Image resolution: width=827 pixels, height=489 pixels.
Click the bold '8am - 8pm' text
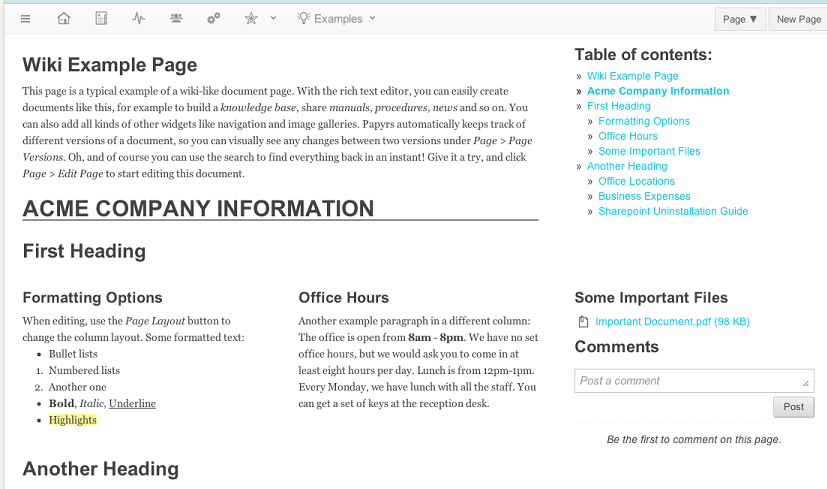pyautogui.click(x=436, y=338)
